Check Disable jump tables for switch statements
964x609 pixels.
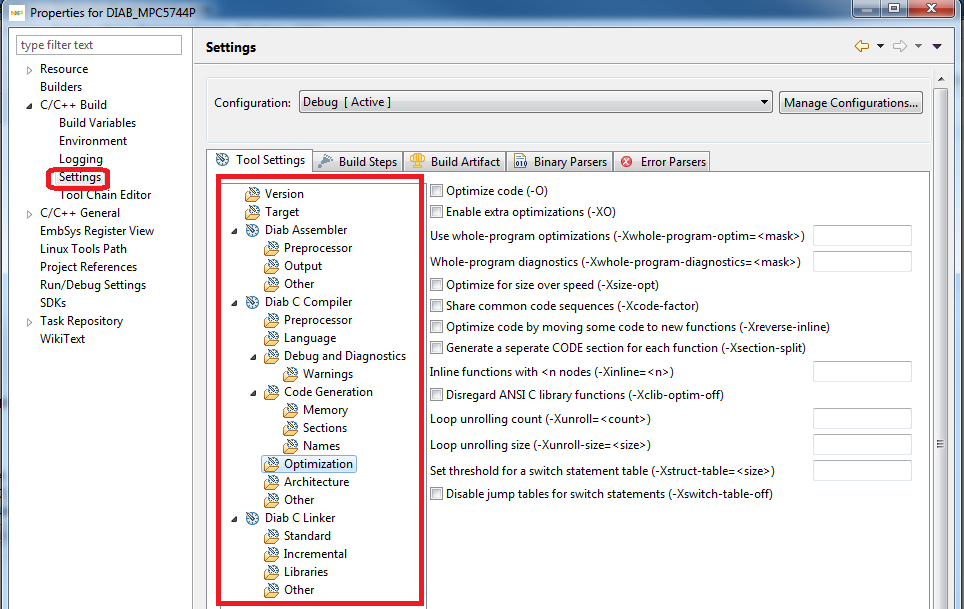437,493
